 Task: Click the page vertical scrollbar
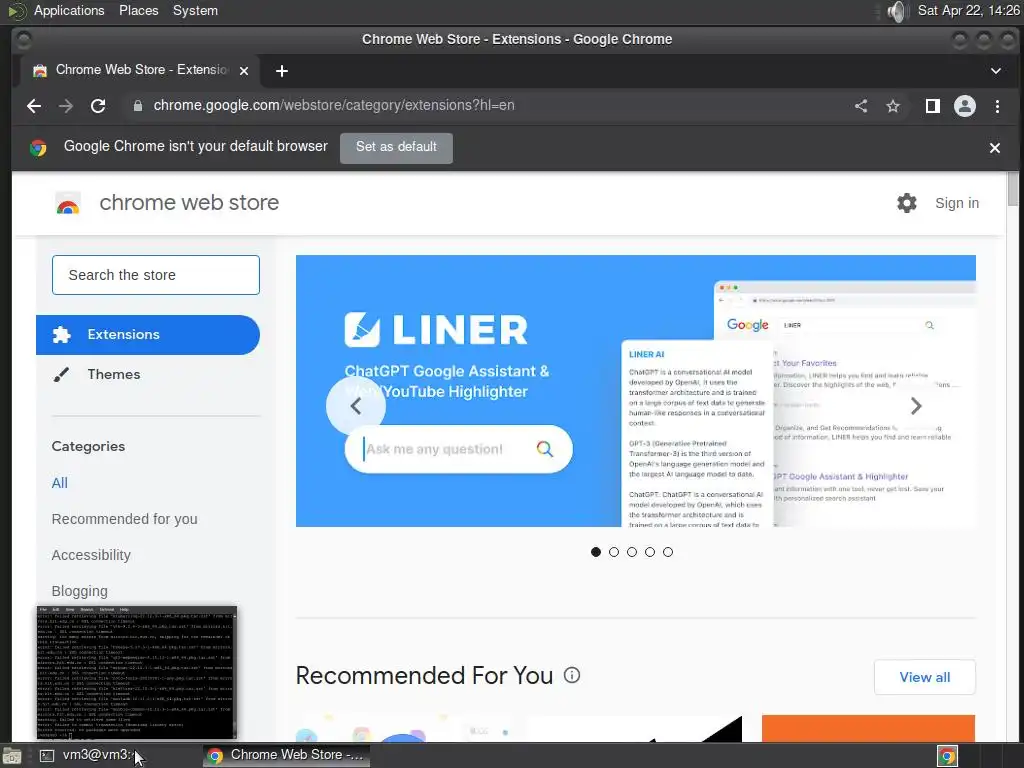[x=1013, y=189]
